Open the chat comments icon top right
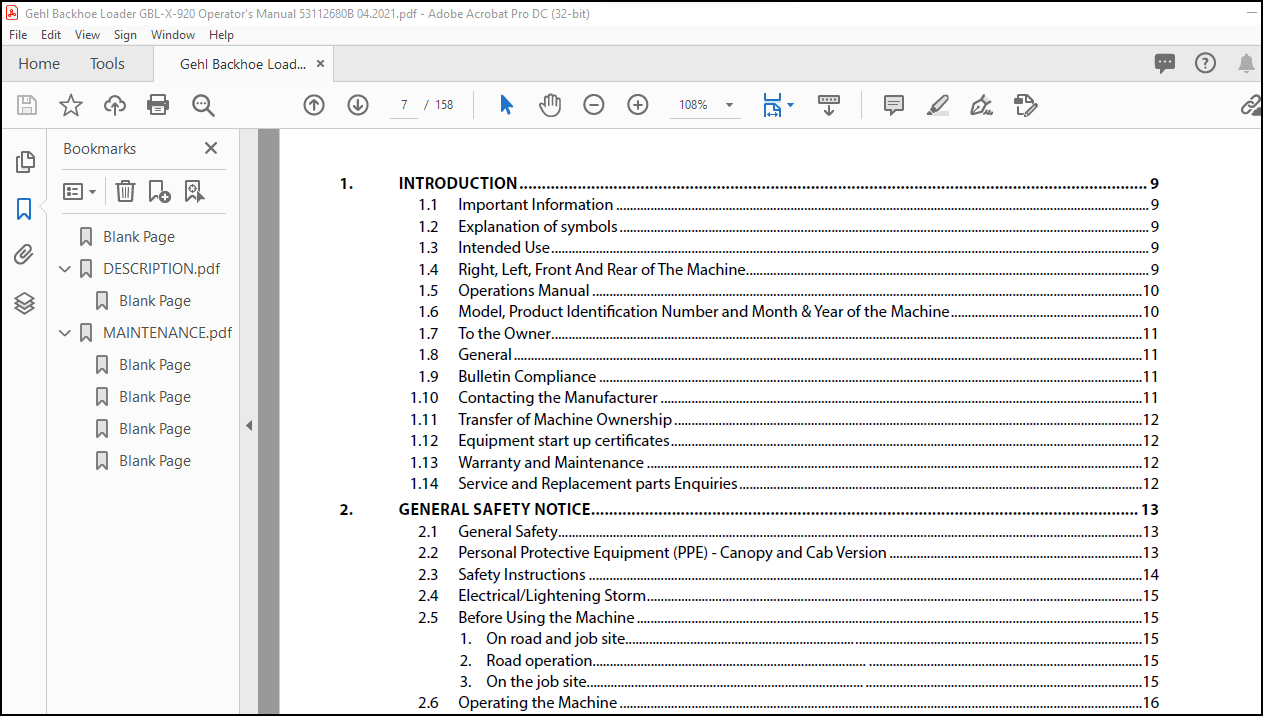1263x716 pixels. tap(1165, 63)
